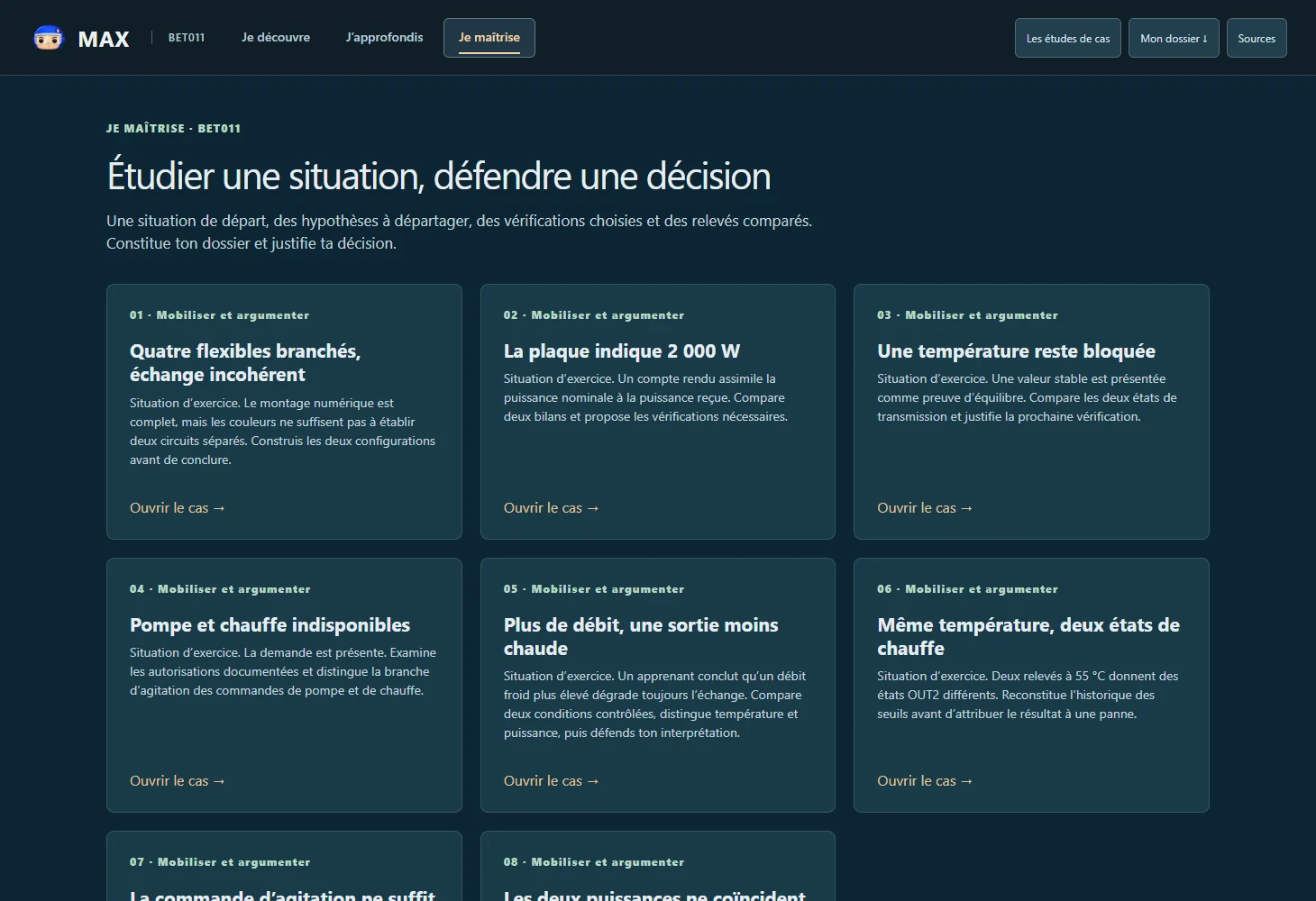Image resolution: width=1316 pixels, height=901 pixels.
Task: Open case Plus de débit link
Action: click(x=552, y=781)
